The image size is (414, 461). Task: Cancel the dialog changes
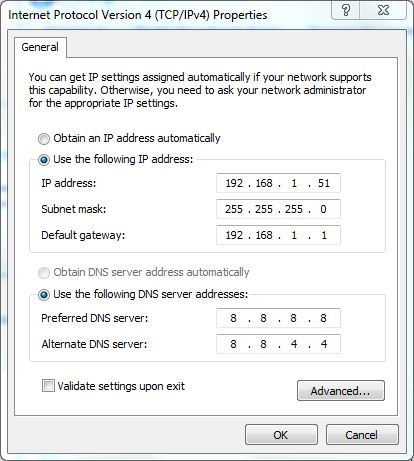[x=362, y=435]
